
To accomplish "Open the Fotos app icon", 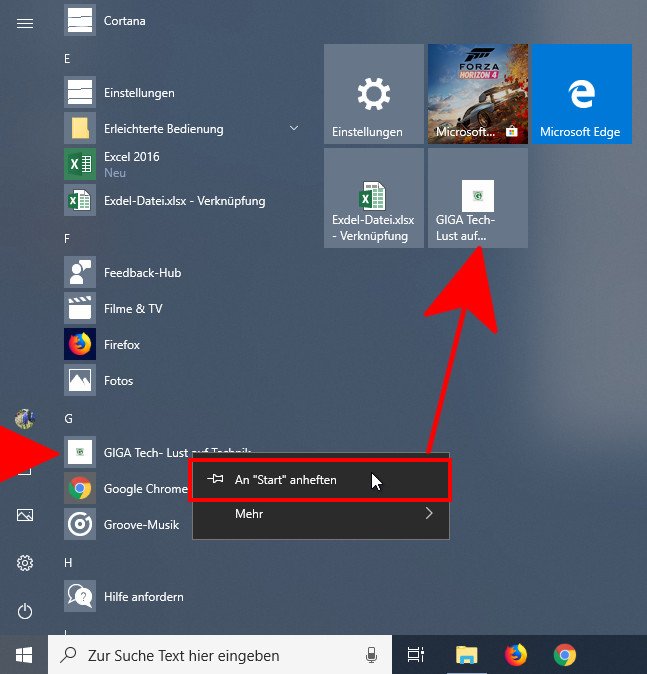I will point(80,380).
